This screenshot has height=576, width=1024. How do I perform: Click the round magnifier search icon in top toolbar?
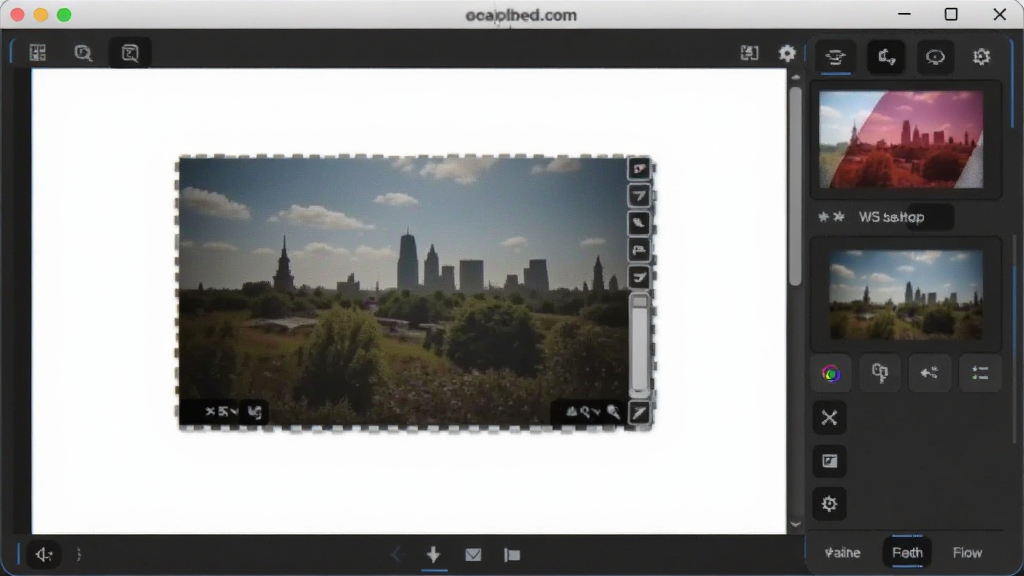(83, 53)
